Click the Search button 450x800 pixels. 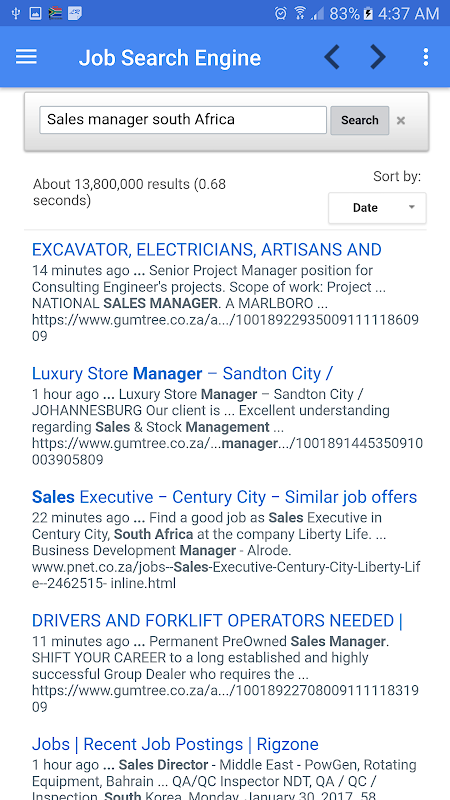pyautogui.click(x=360, y=120)
